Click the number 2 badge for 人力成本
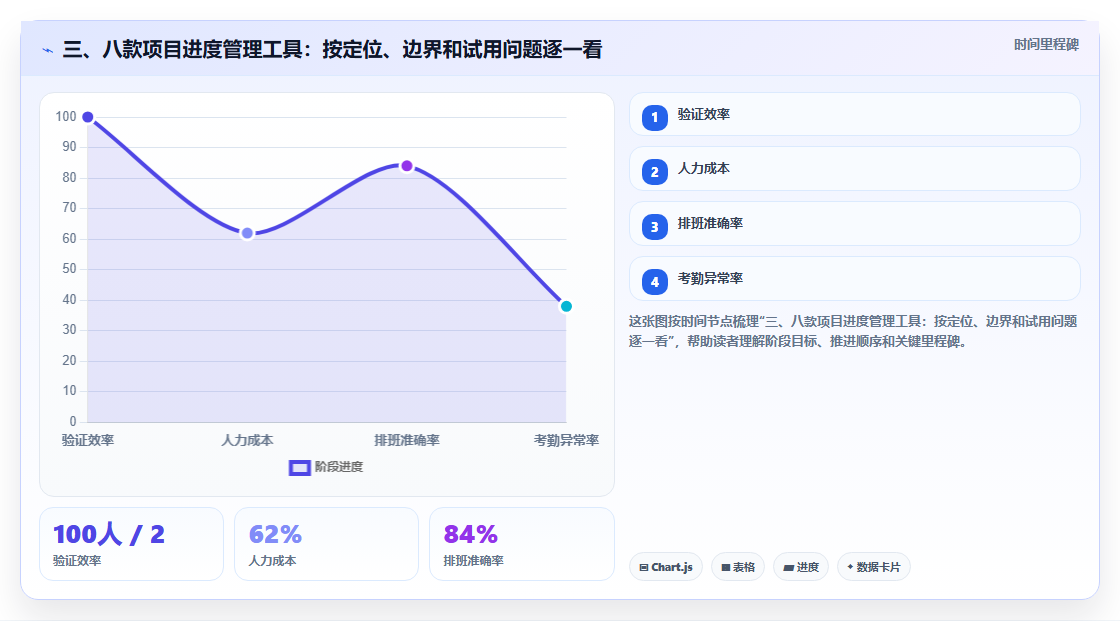This screenshot has width=1120, height=621. point(654,172)
